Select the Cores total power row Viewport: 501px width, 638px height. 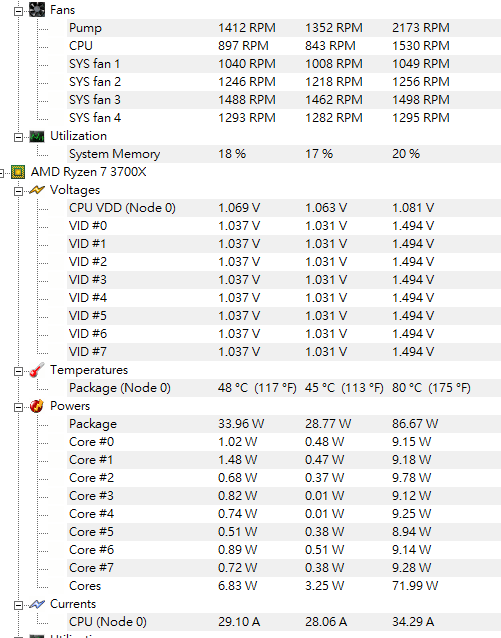coord(284,586)
